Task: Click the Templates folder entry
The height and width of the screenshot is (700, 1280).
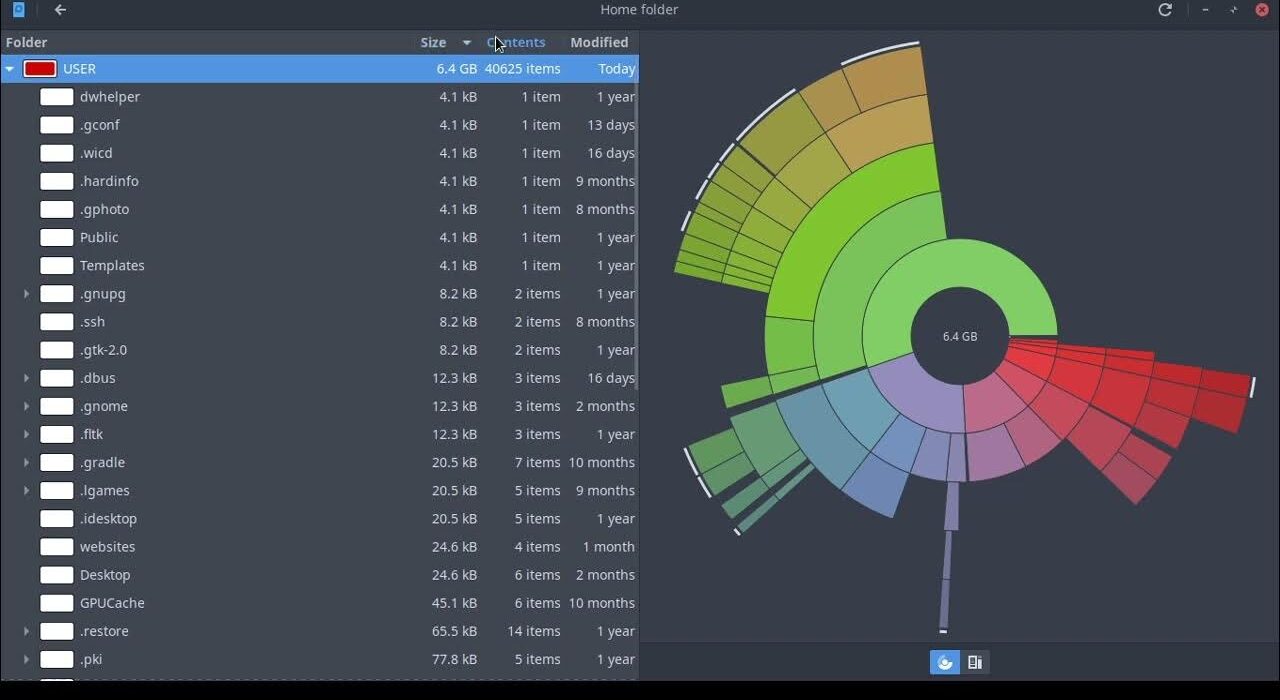Action: [112, 266]
